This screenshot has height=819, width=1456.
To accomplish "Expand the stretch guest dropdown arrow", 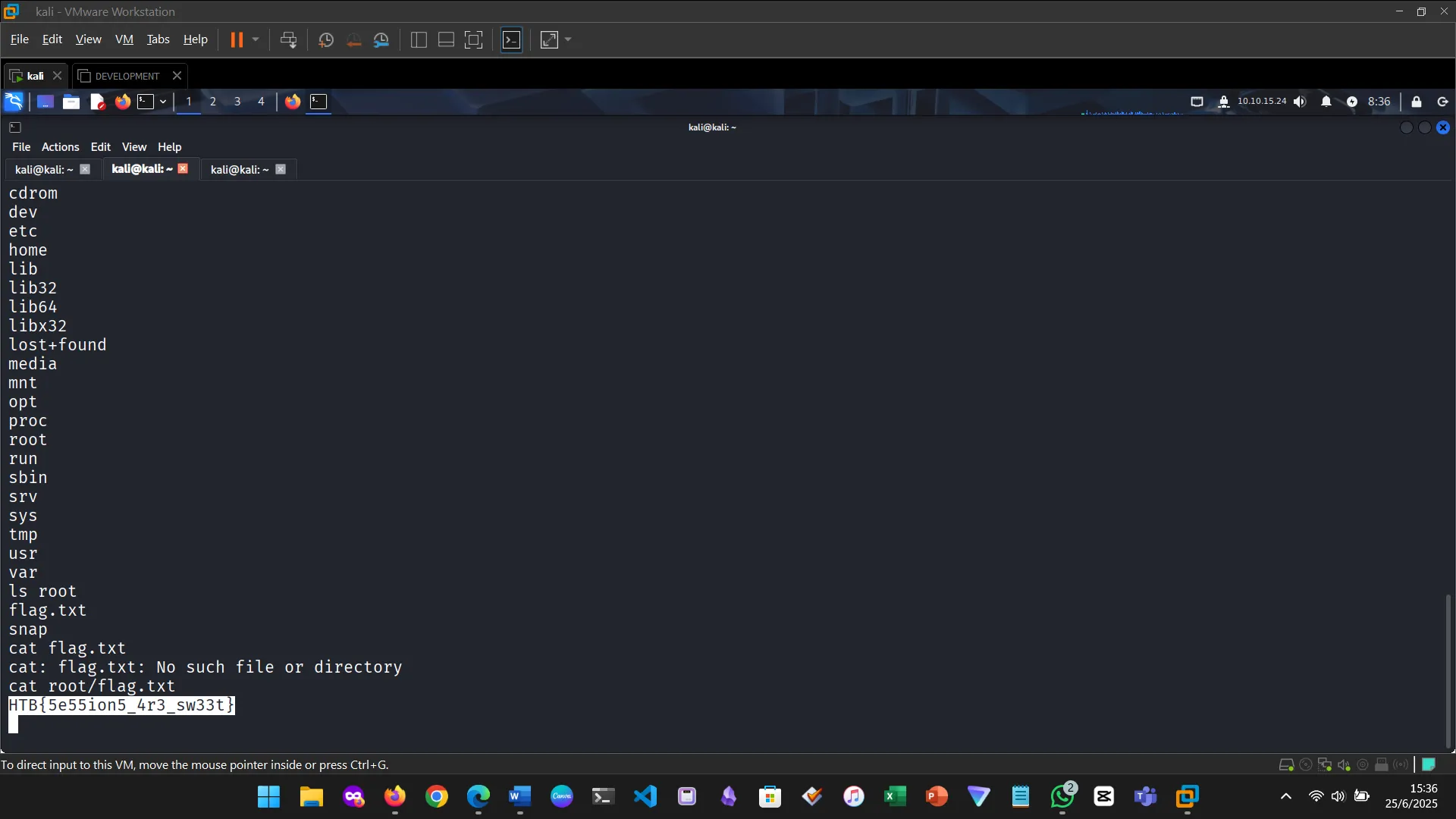I will (568, 40).
